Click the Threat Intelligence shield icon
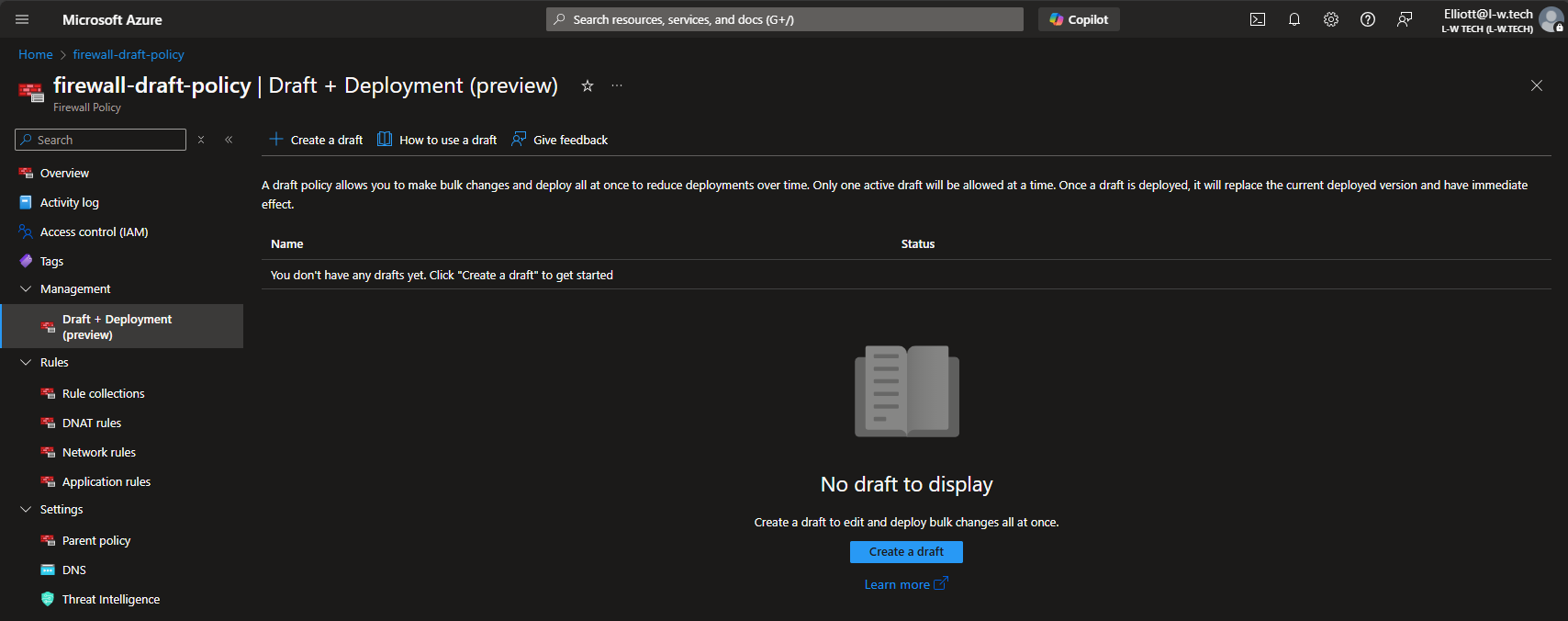This screenshot has height=621, width=1568. click(x=48, y=599)
